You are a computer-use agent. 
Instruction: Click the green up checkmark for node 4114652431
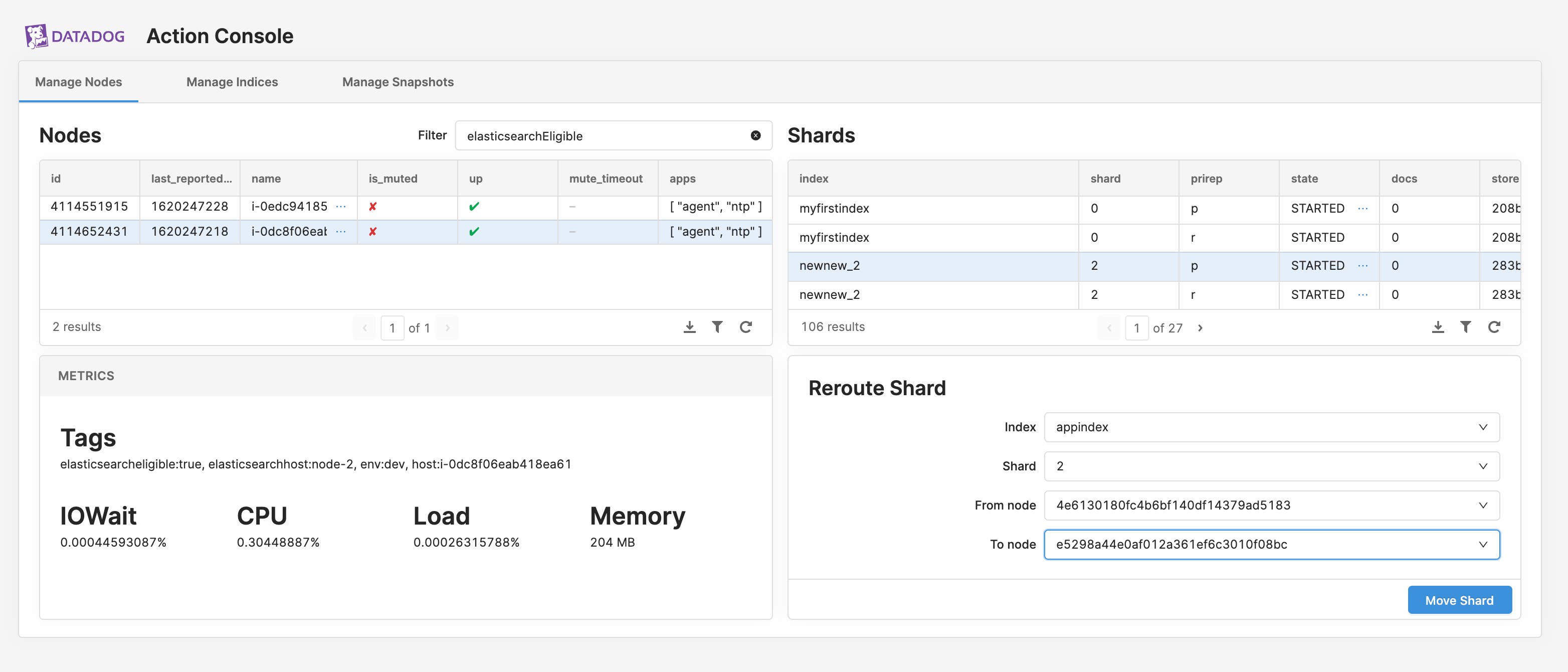475,232
